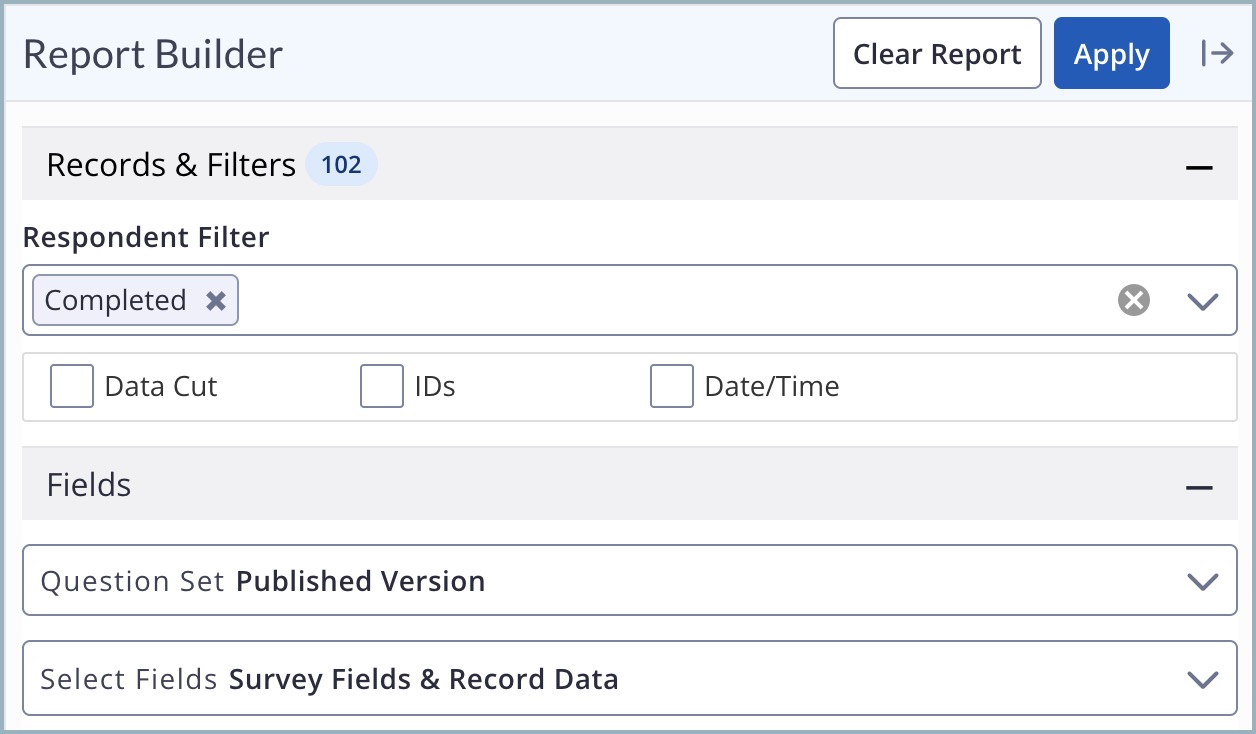
Task: Enable the Data Cut checkbox
Action: [x=72, y=386]
